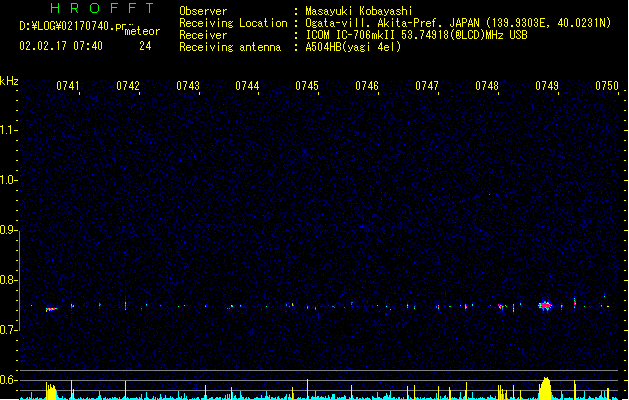Image resolution: width=629 pixels, height=400 pixels.
Task: Click the meteor count value 24
Action: click(145, 46)
